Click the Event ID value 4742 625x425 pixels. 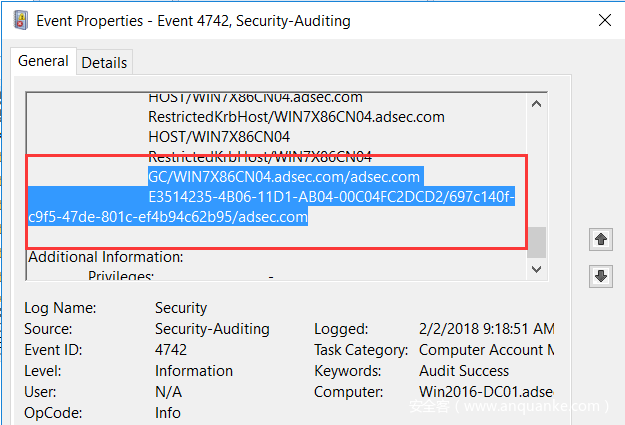(172, 350)
